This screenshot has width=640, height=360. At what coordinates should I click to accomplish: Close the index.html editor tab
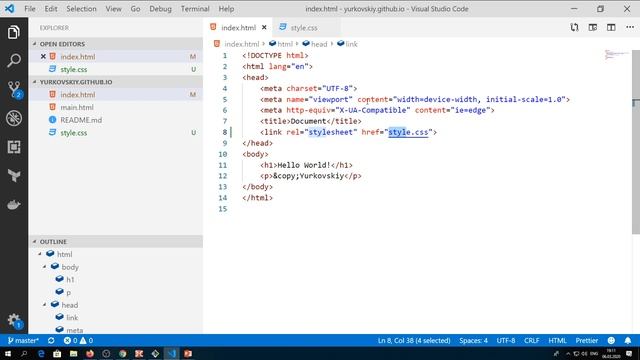(264, 27)
